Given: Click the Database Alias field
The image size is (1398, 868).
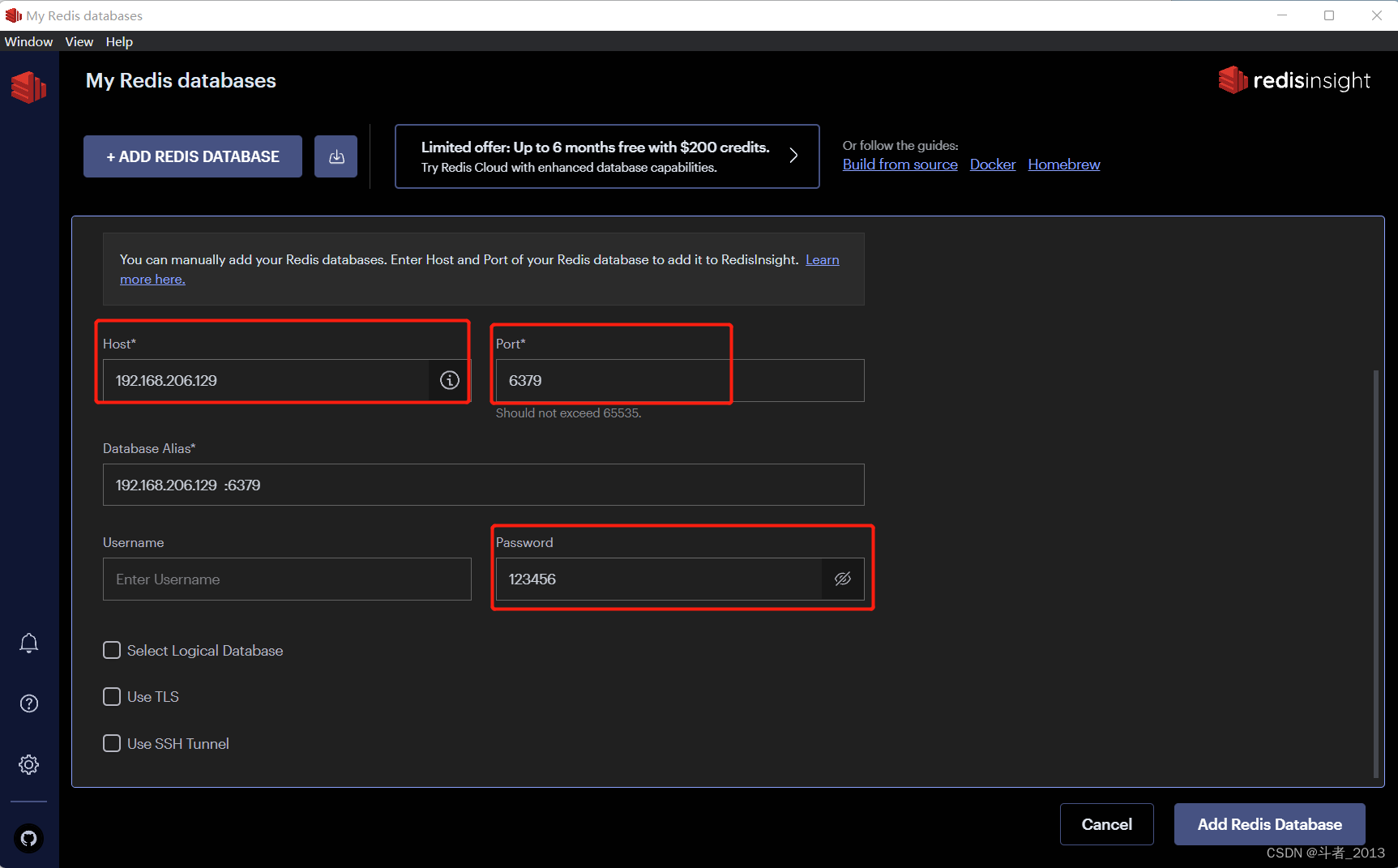Looking at the screenshot, I should click(x=484, y=485).
